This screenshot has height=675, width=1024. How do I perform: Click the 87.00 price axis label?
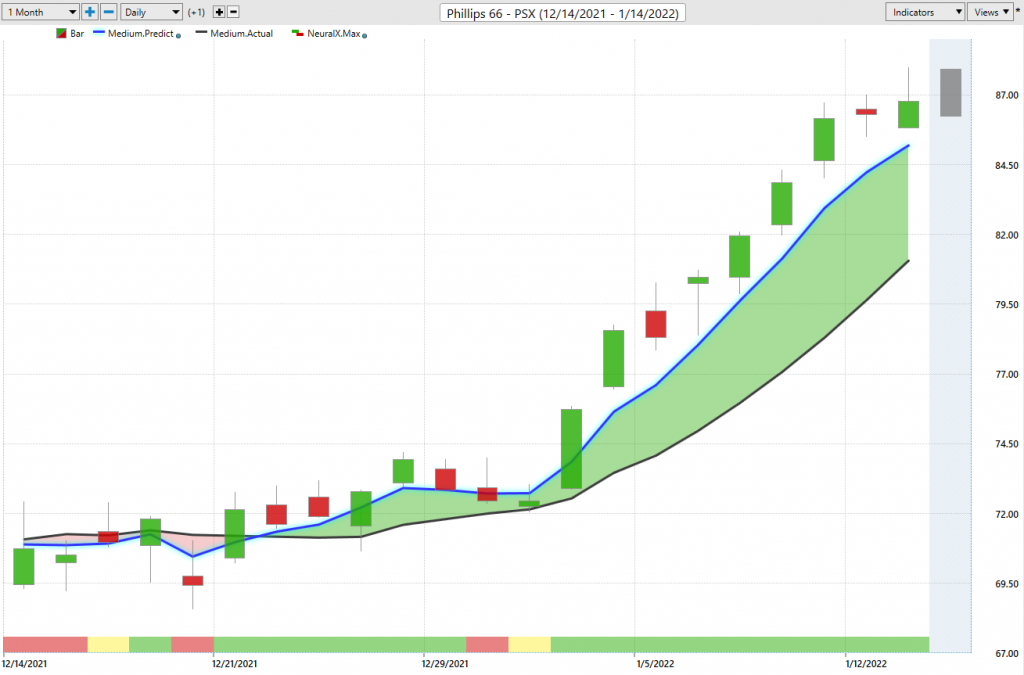[1006, 95]
